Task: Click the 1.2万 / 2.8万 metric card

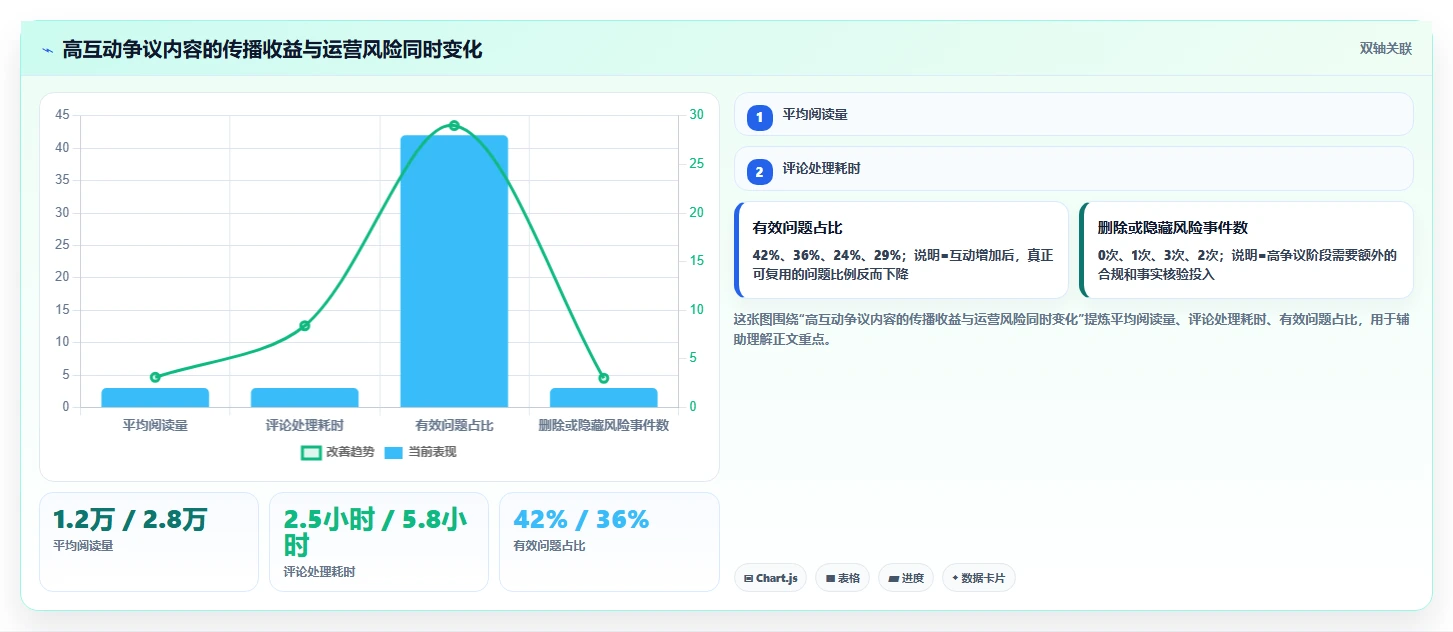Action: pyautogui.click(x=149, y=542)
